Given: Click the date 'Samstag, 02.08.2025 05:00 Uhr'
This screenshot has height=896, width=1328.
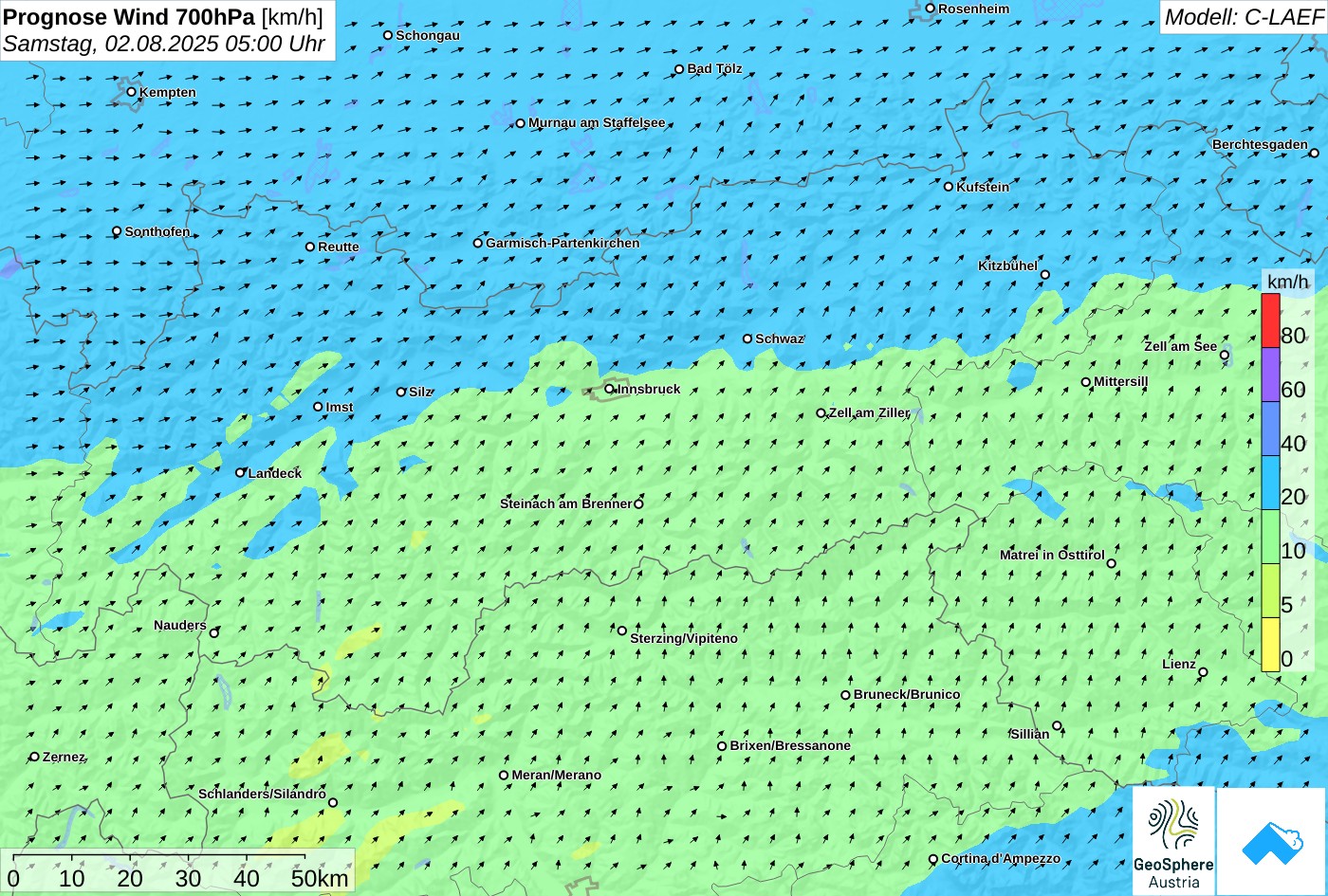Looking at the screenshot, I should [x=164, y=44].
